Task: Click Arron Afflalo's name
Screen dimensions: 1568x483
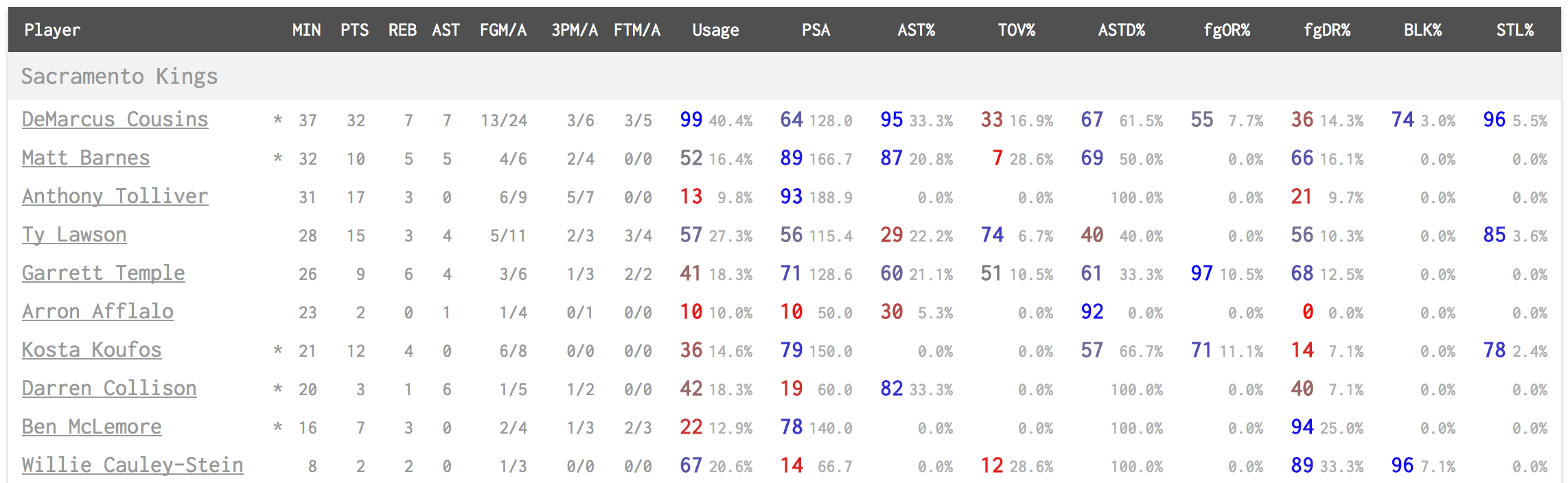Action: pyautogui.click(x=97, y=311)
